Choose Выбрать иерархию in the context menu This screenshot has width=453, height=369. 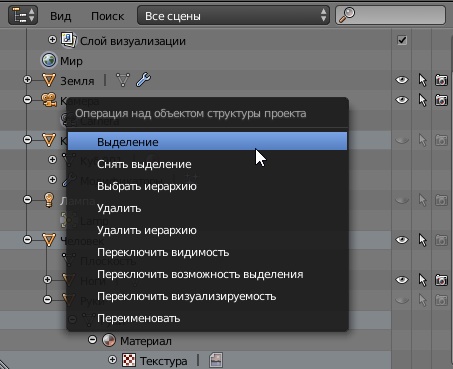click(x=207, y=186)
